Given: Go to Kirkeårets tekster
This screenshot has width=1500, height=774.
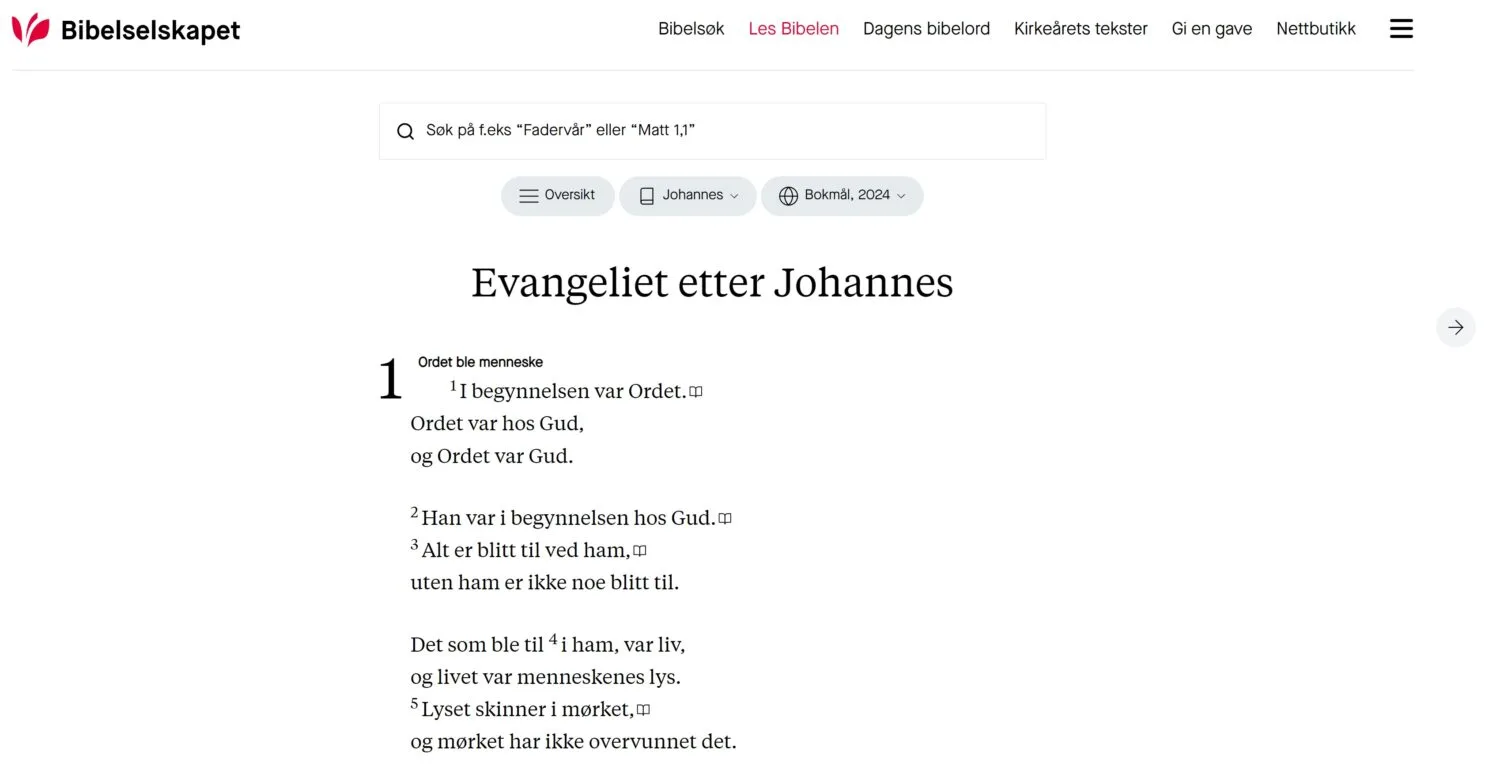Looking at the screenshot, I should point(1081,29).
